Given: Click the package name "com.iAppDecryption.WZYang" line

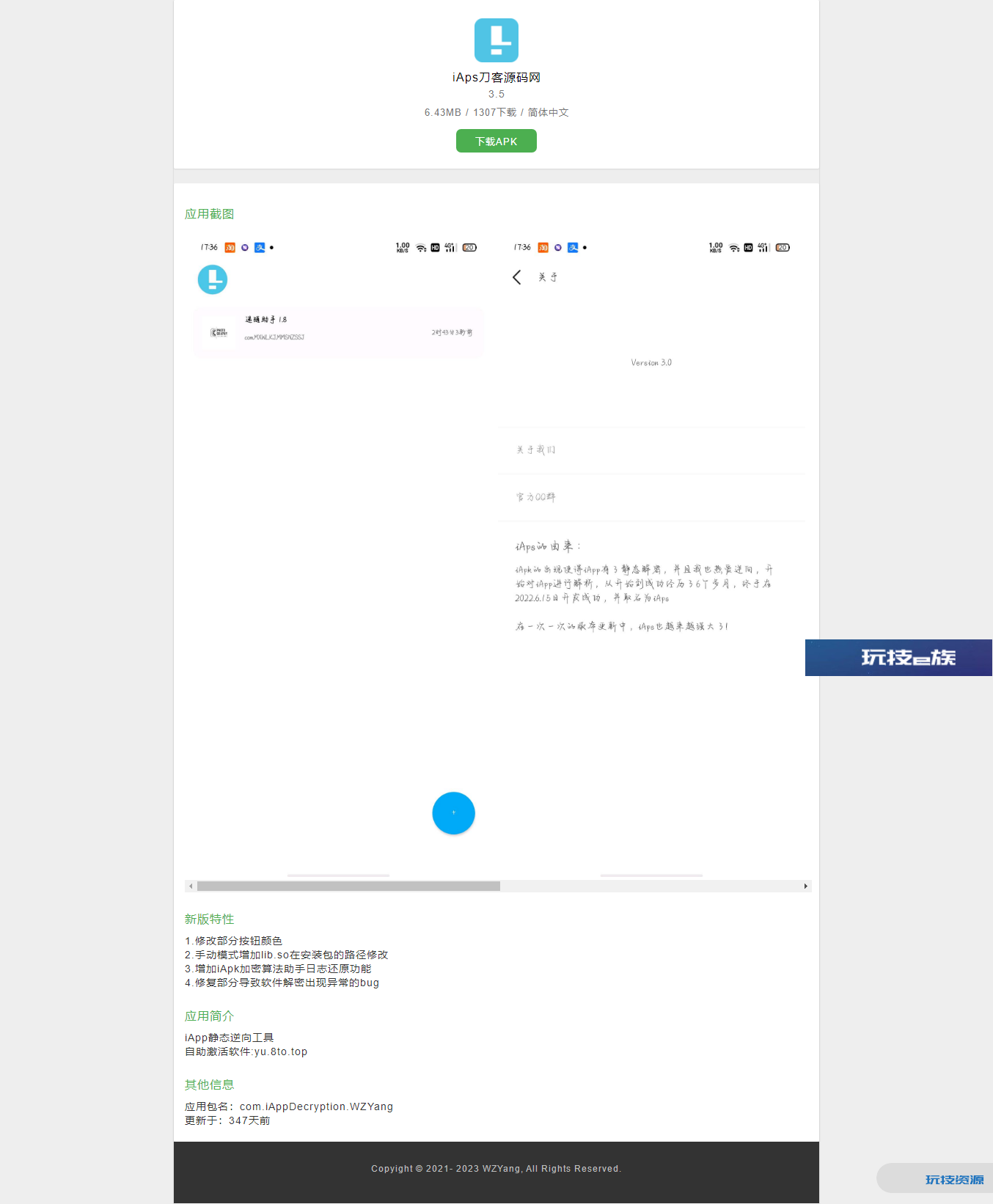Looking at the screenshot, I should 289,1106.
